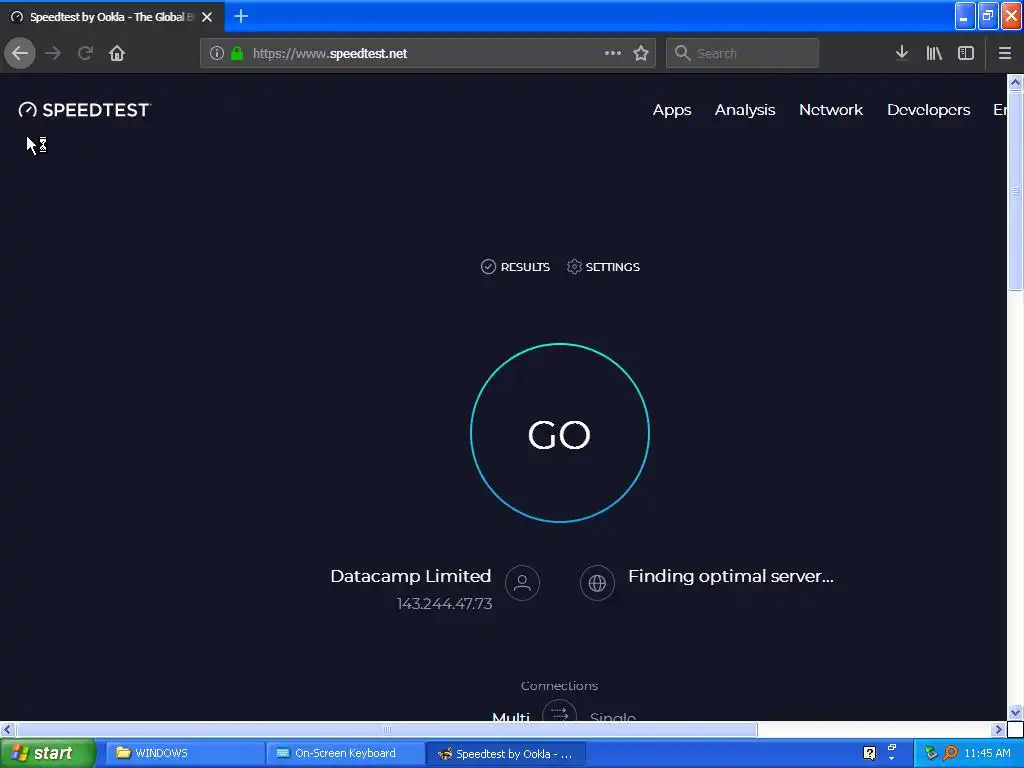This screenshot has width=1024, height=768.
Task: Click the Forward arrow button
Action: tap(53, 53)
